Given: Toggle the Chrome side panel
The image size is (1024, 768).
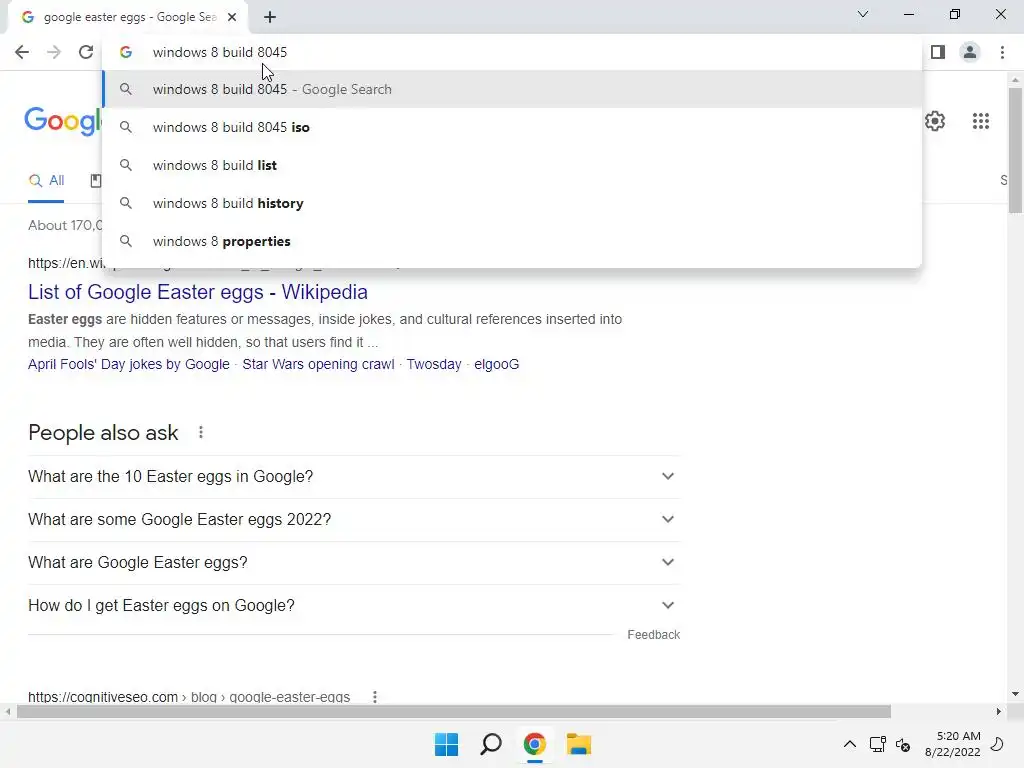Looking at the screenshot, I should tap(938, 52).
